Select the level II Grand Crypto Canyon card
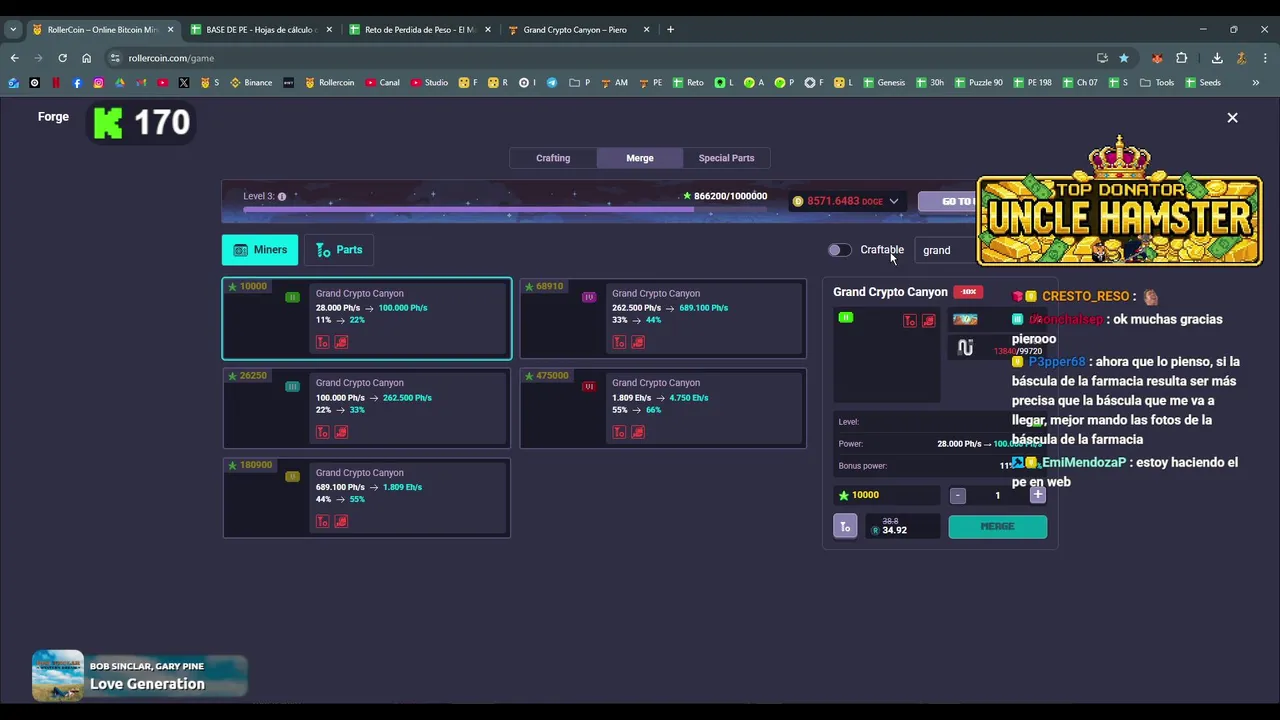 pyautogui.click(x=366, y=318)
